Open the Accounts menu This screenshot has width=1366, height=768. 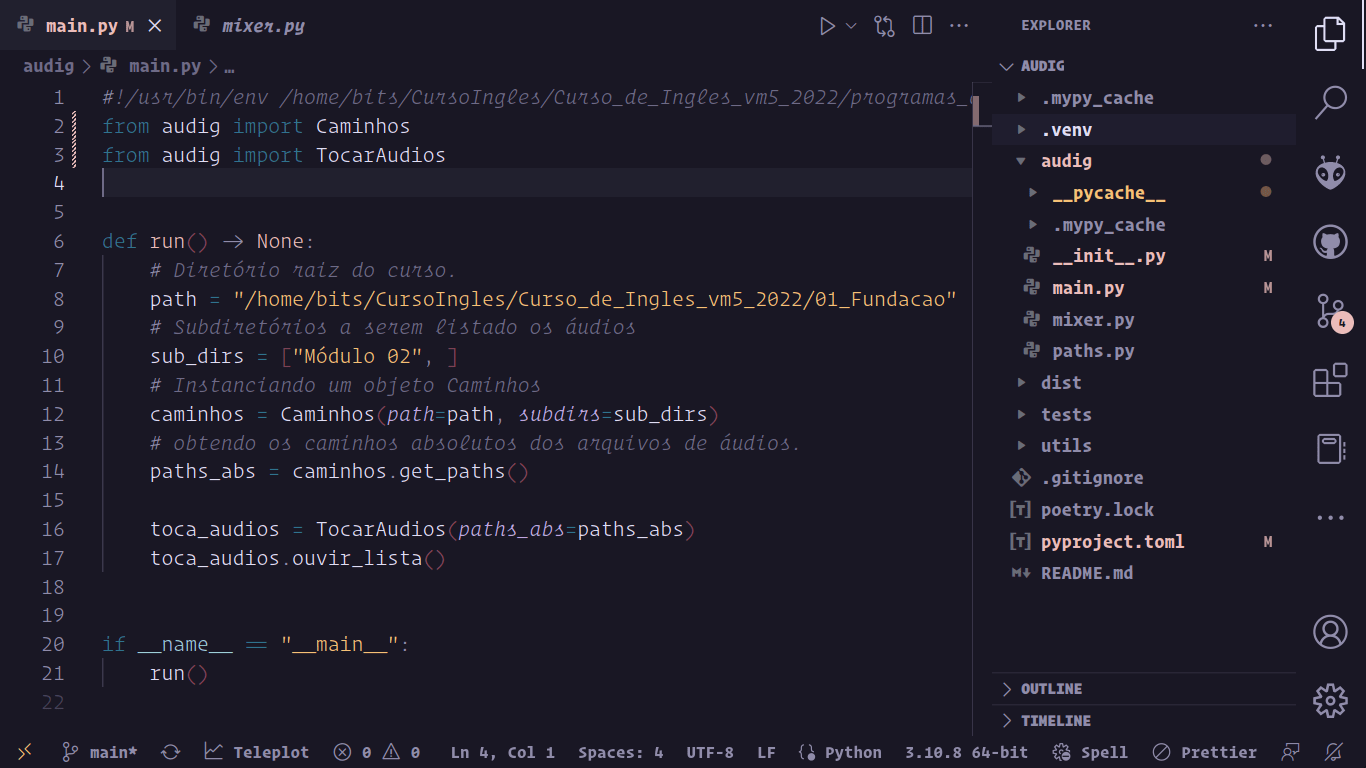1330,632
